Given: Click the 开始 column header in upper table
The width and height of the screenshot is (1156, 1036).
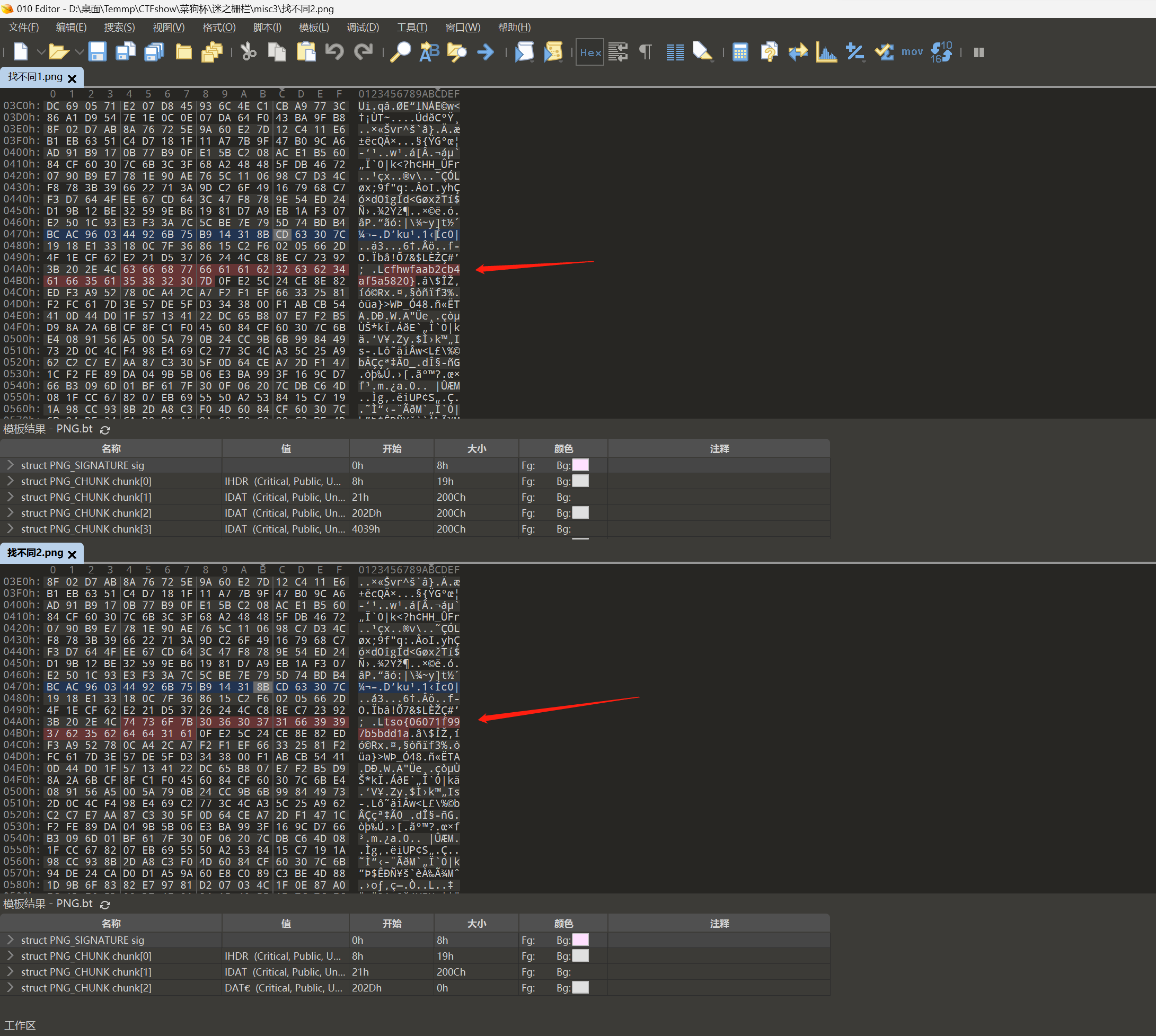Looking at the screenshot, I should (392, 448).
